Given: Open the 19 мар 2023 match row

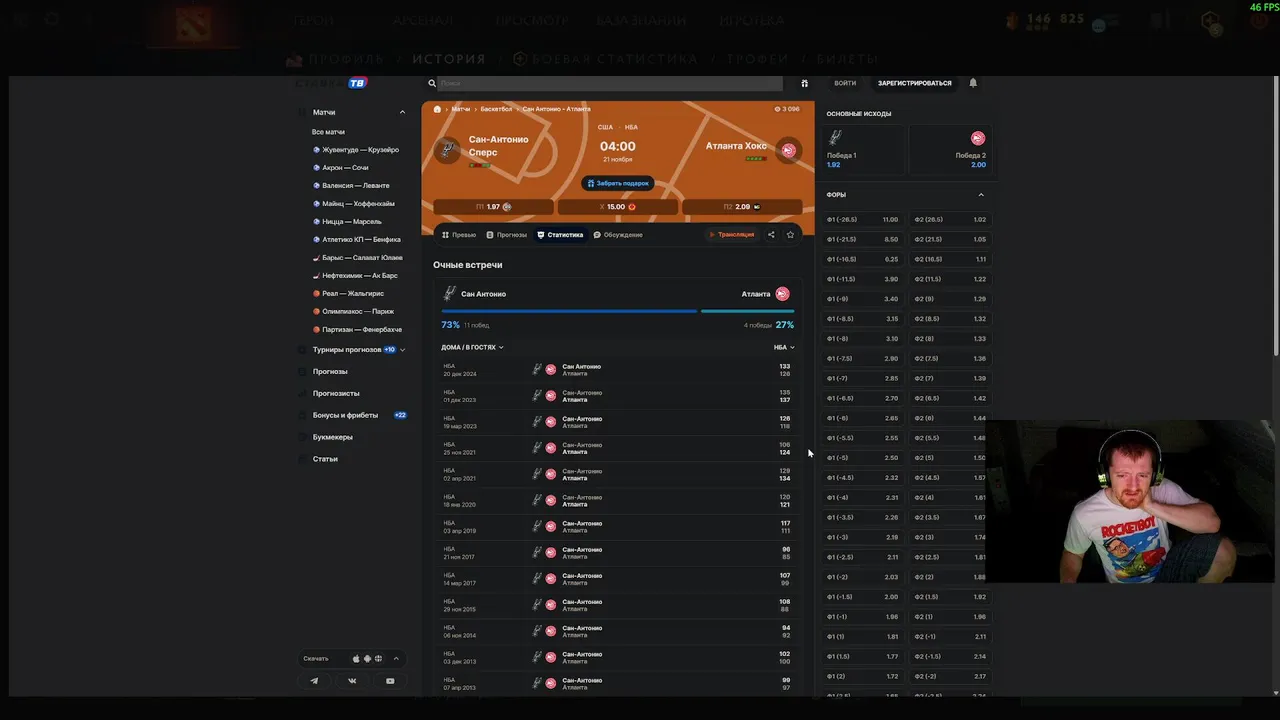Looking at the screenshot, I should tap(618, 422).
